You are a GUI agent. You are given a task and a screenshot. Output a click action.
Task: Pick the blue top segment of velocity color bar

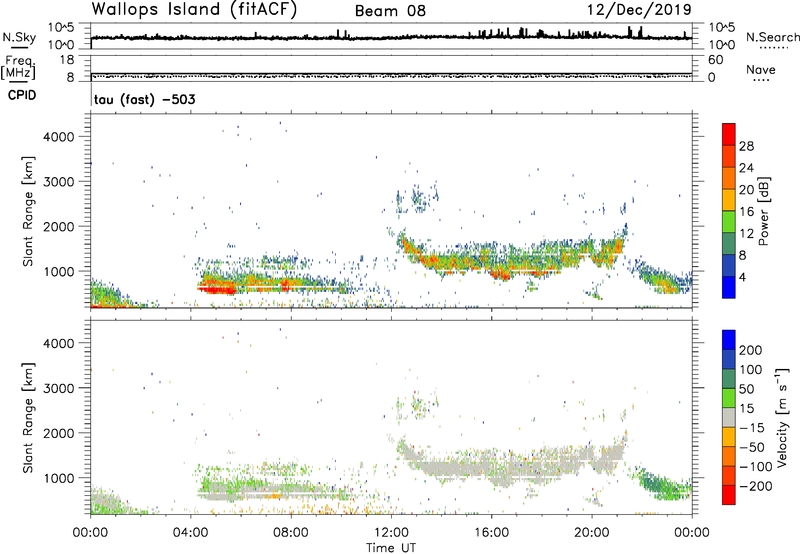pos(729,340)
